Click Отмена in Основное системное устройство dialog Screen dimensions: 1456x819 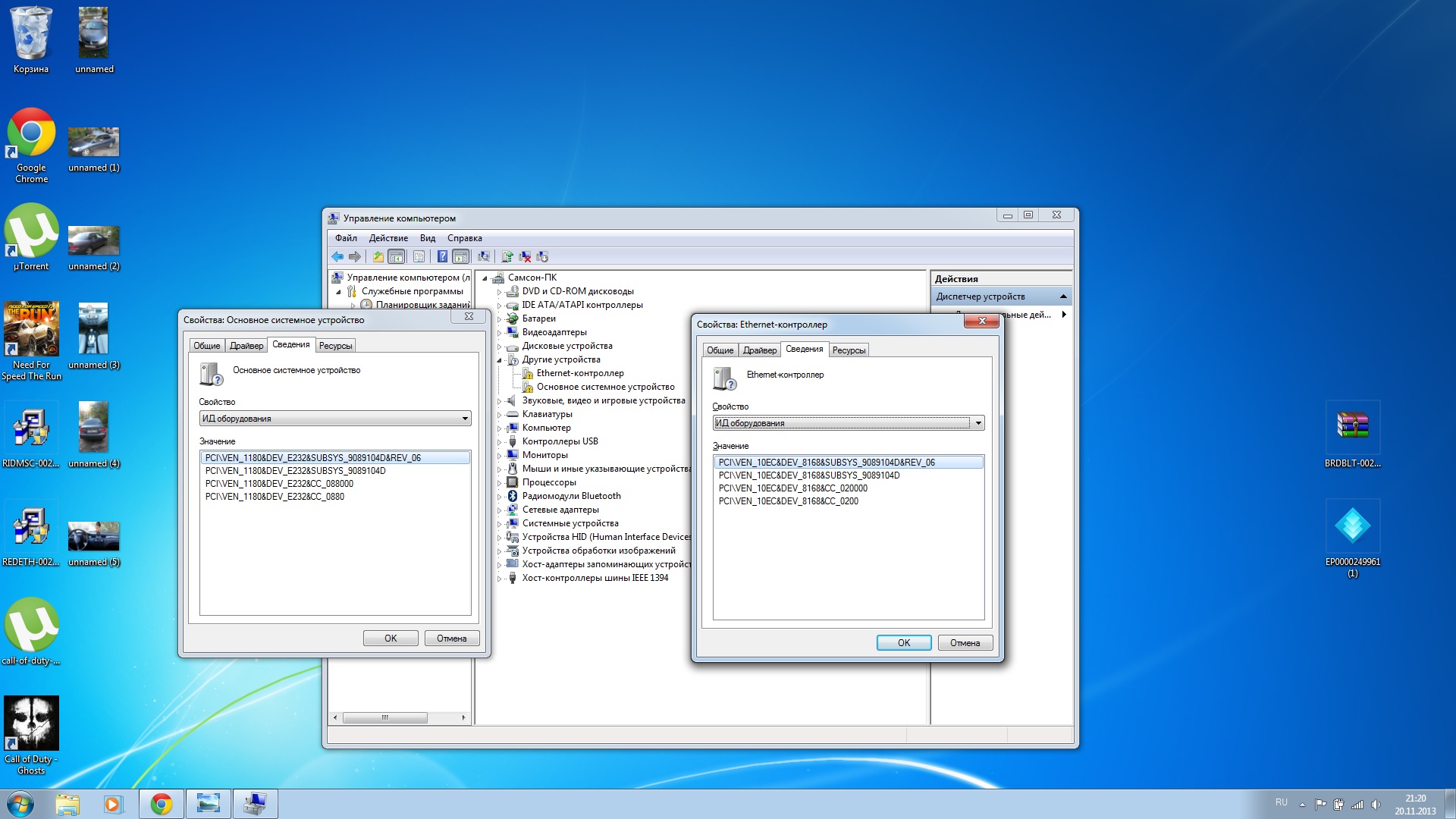(x=451, y=639)
